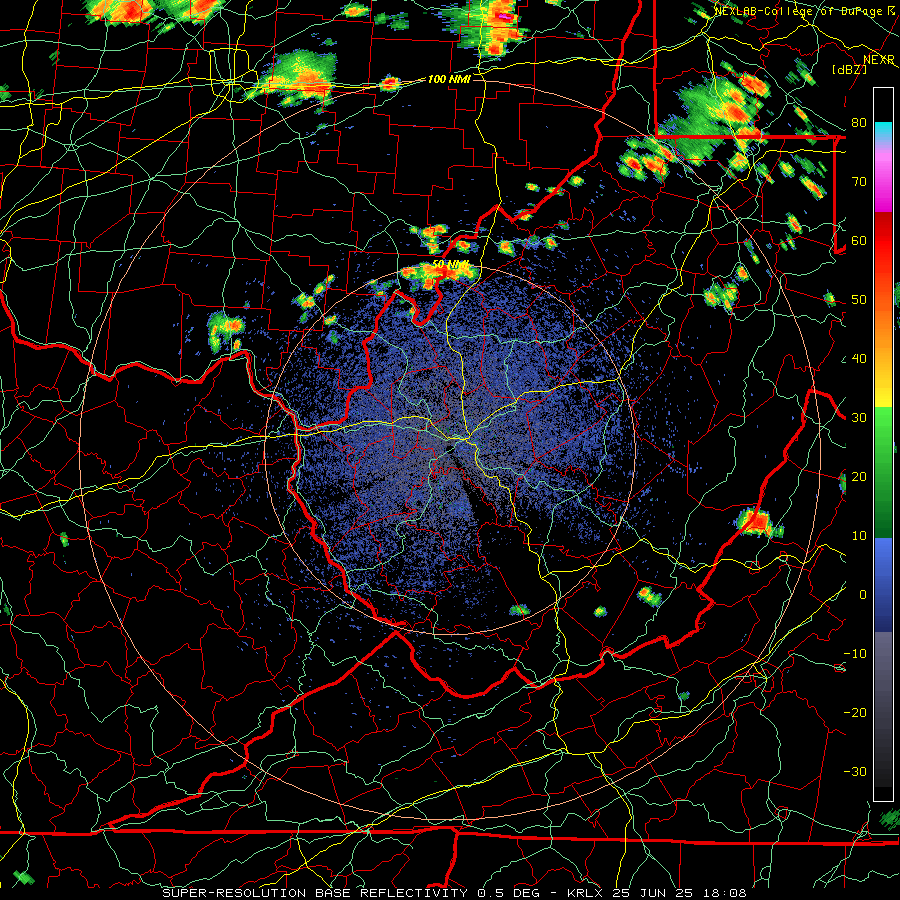Click the 60 value on the dBZ scale
900x900 pixels.
859,240
